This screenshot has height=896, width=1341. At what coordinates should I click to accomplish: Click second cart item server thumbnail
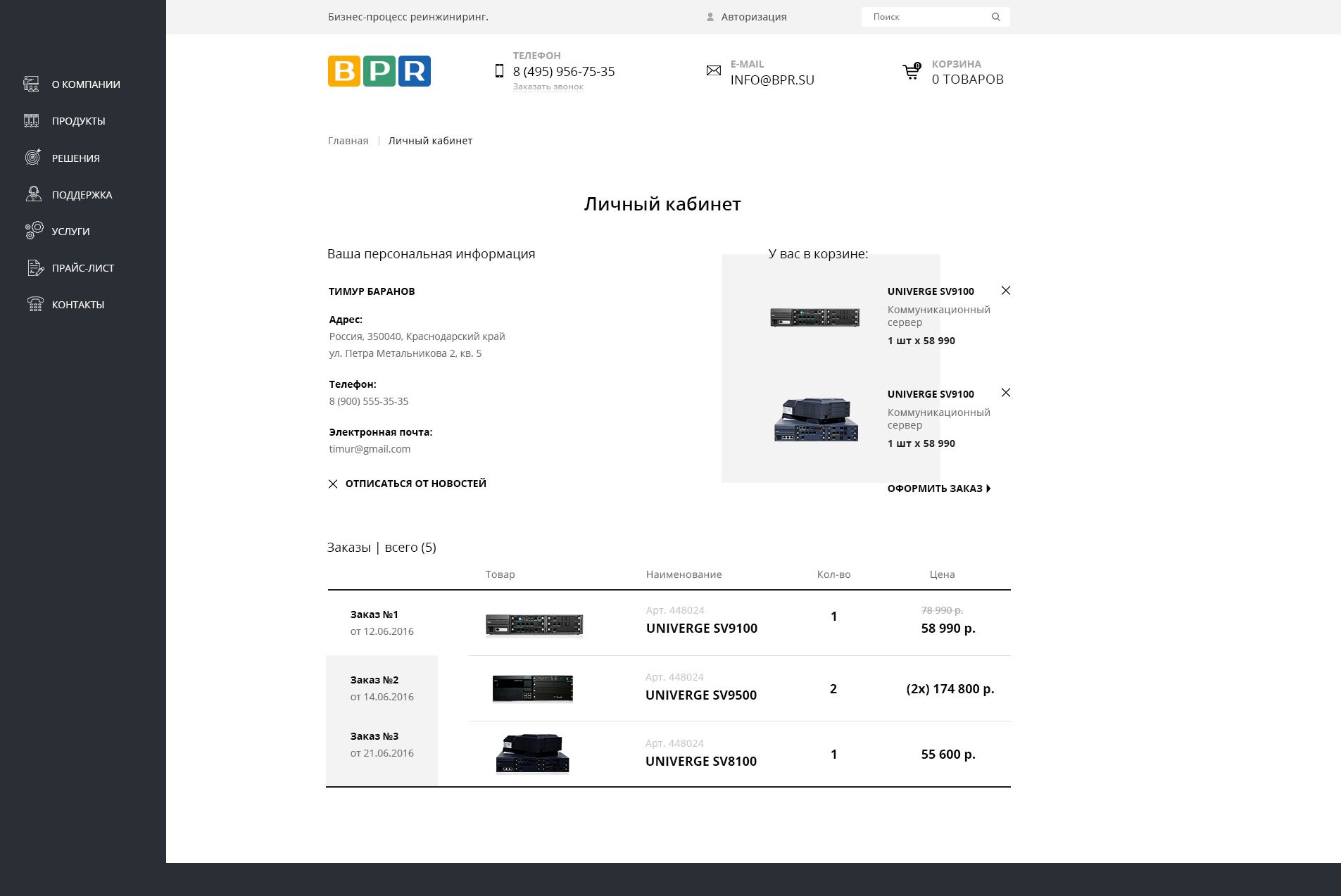pyautogui.click(x=817, y=419)
